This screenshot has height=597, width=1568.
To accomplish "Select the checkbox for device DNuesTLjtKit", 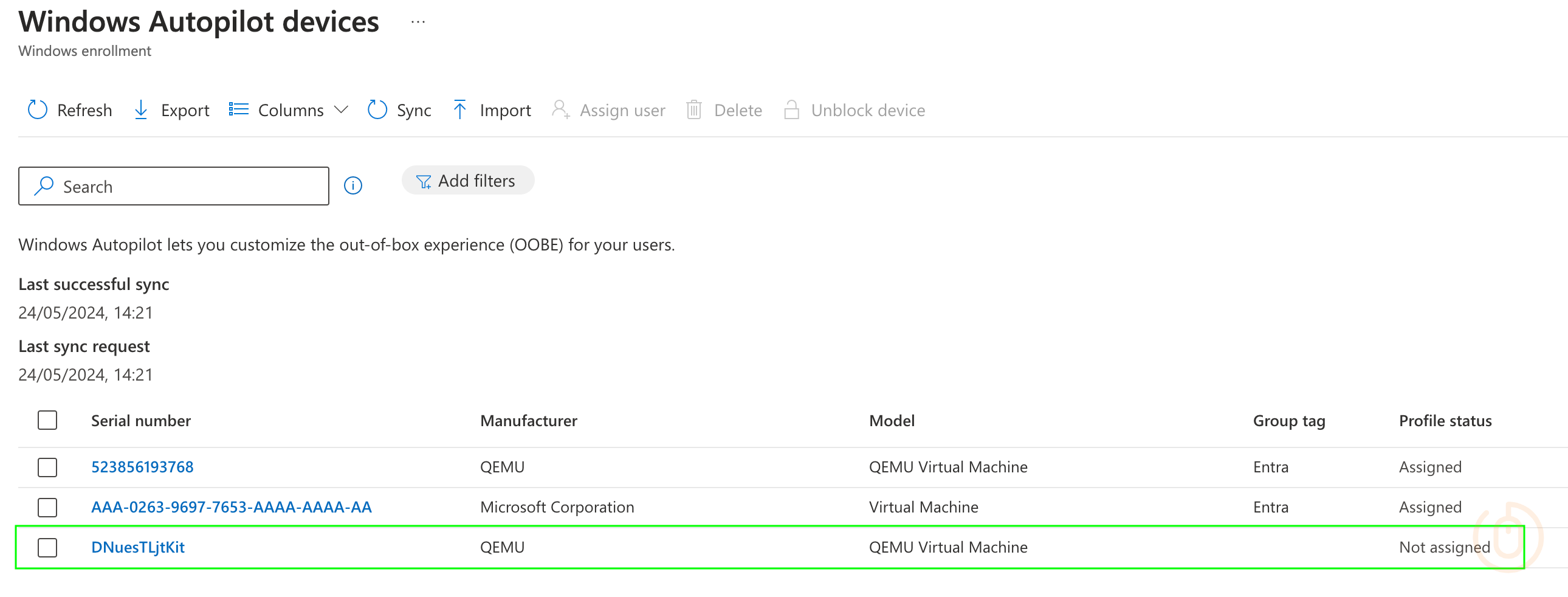I will [47, 547].
